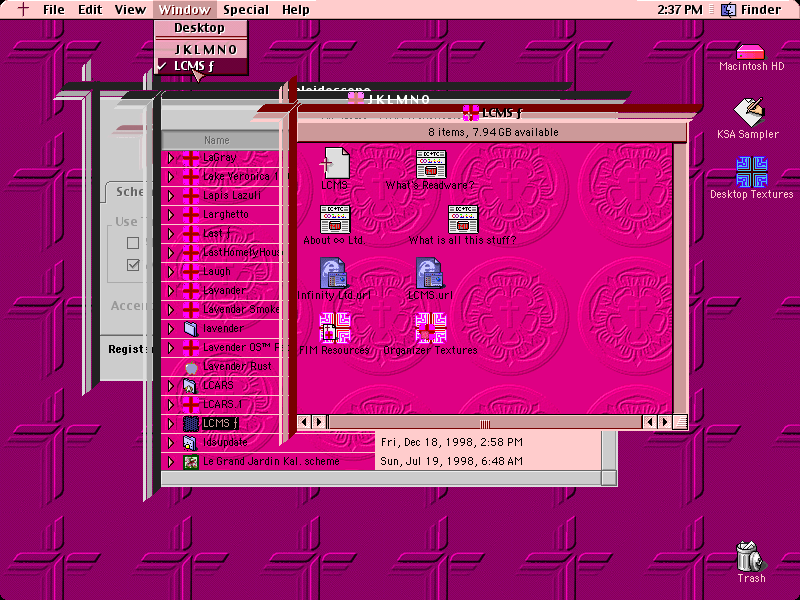Select the FIM Resources icon
Screen dimensions: 800x600
click(x=335, y=328)
